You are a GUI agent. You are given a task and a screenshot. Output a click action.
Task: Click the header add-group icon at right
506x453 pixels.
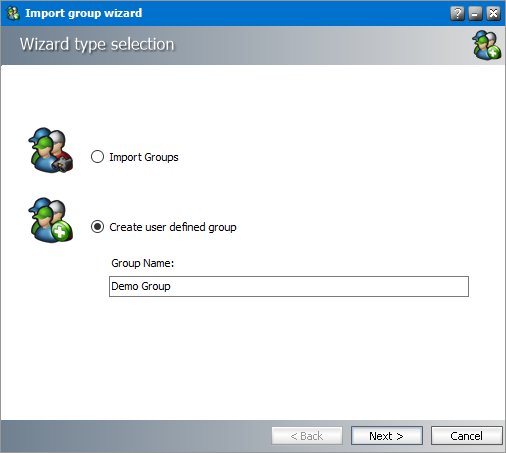[486, 45]
